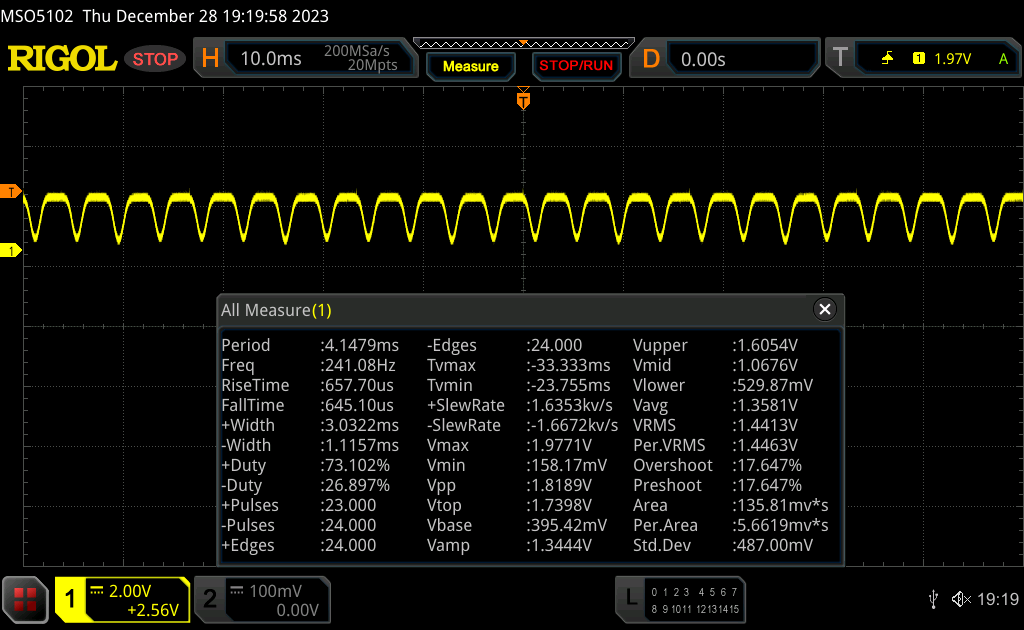Click the USB connection status icon
1024x630 pixels.
pyautogui.click(x=933, y=599)
